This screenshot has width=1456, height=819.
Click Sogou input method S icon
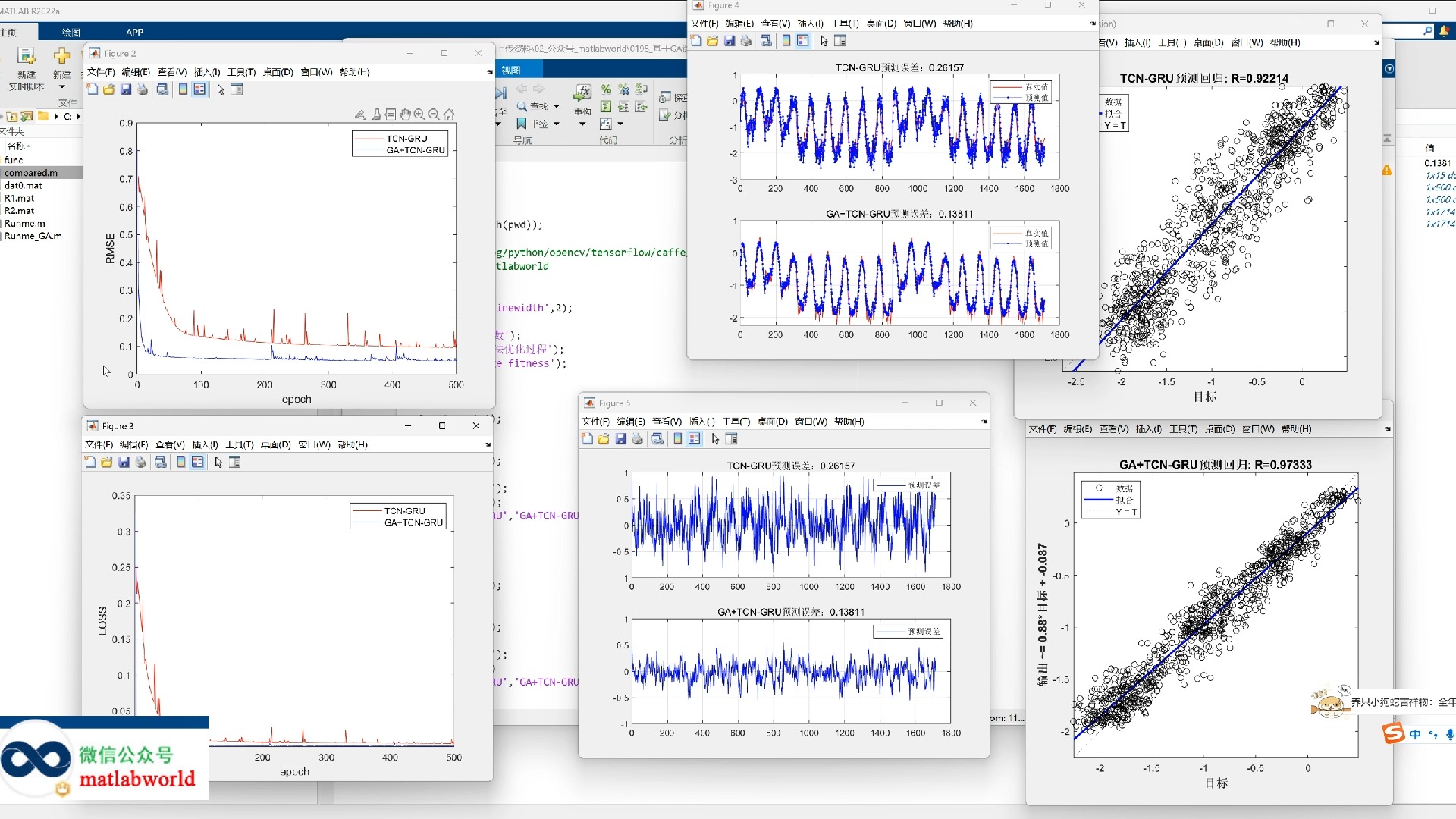pyautogui.click(x=1393, y=733)
